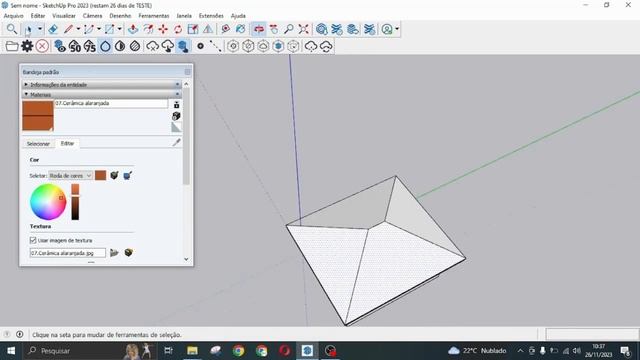Select the Follow Me/Offset tool

point(148,29)
